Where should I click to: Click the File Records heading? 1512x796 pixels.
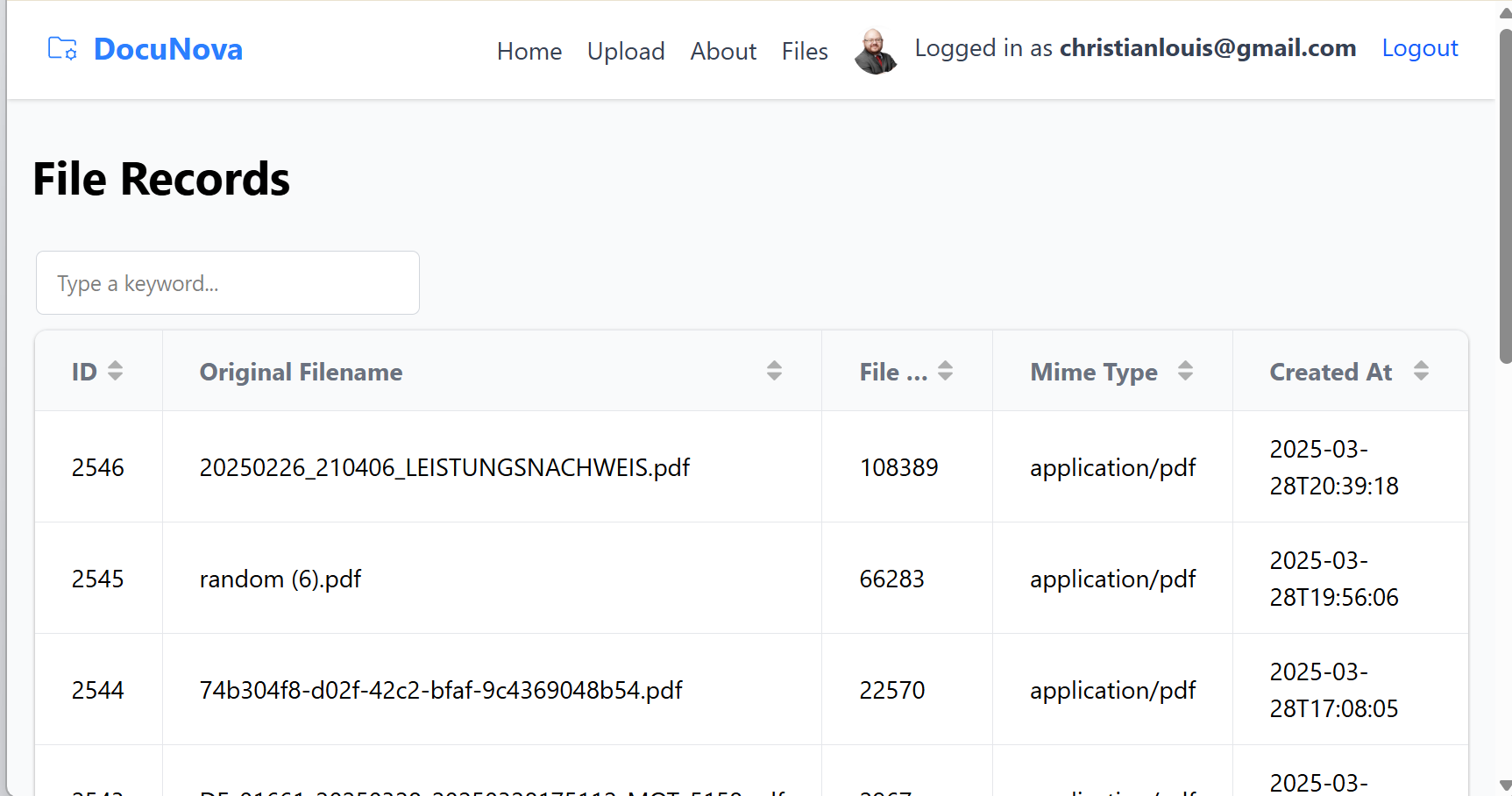point(161,179)
